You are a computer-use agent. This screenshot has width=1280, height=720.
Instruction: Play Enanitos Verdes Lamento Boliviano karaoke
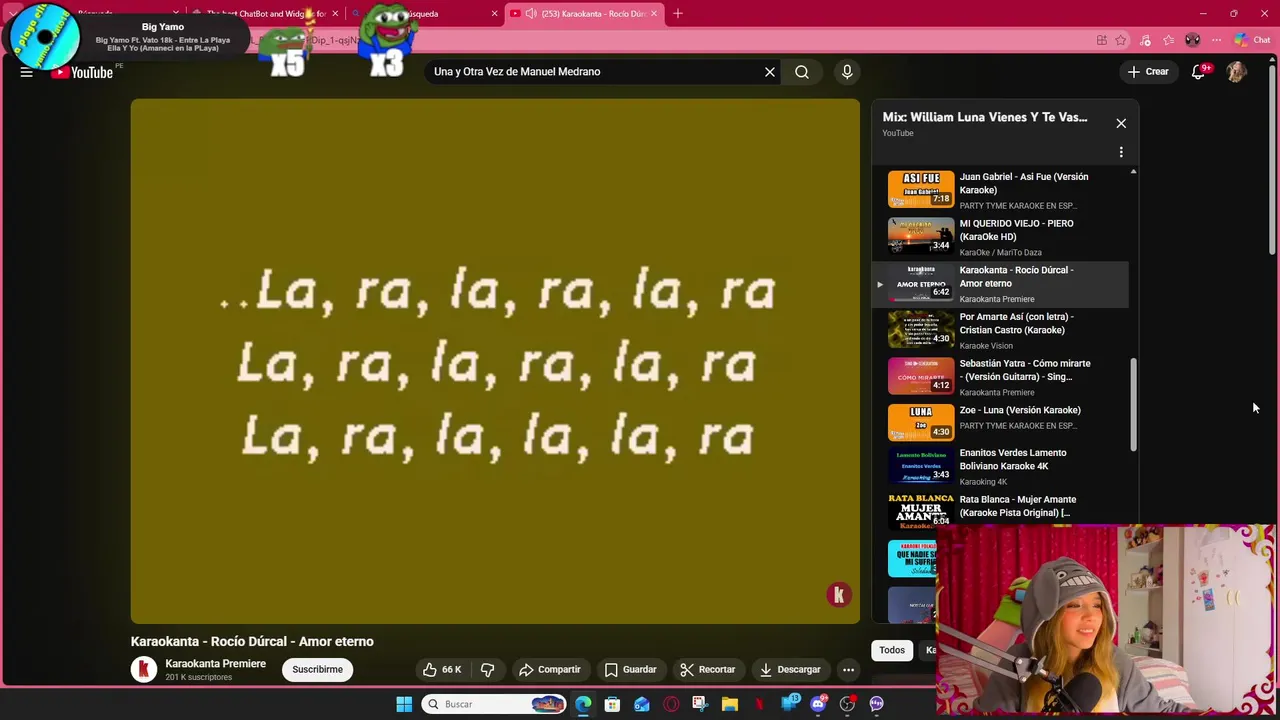point(1008,466)
